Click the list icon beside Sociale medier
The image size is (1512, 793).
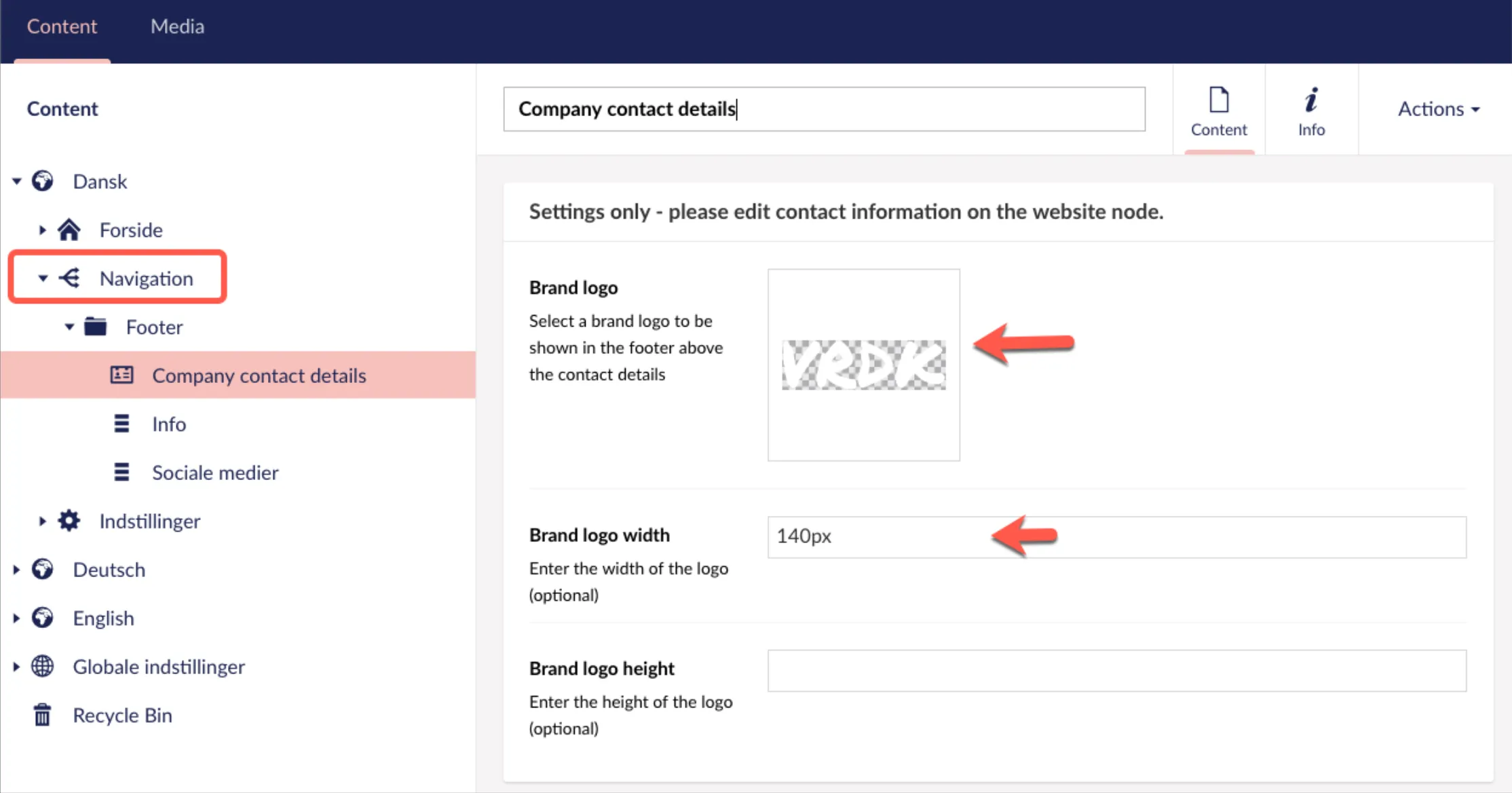(121, 472)
